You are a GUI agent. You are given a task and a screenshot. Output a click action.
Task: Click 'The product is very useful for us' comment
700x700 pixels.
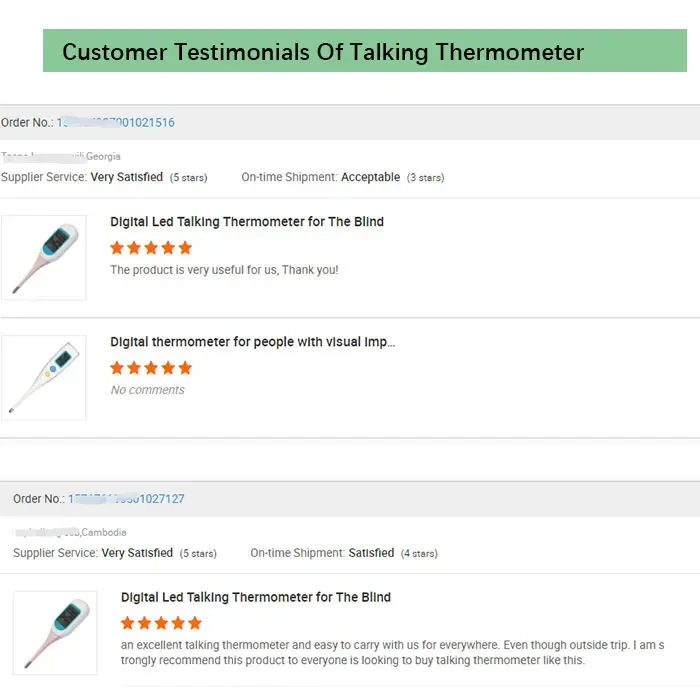[x=224, y=270]
